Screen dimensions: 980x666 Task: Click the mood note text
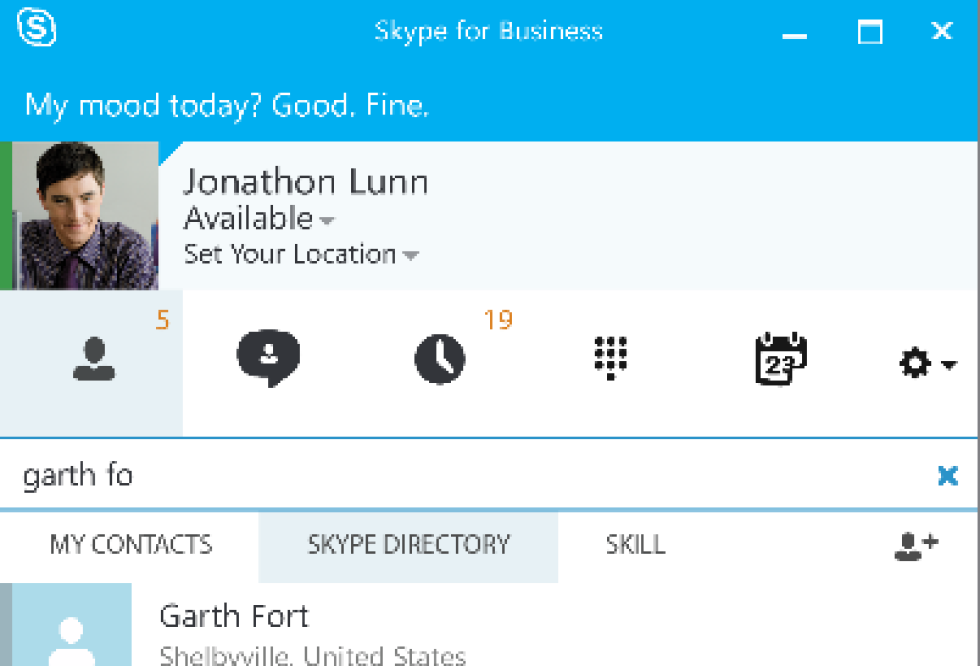click(227, 105)
